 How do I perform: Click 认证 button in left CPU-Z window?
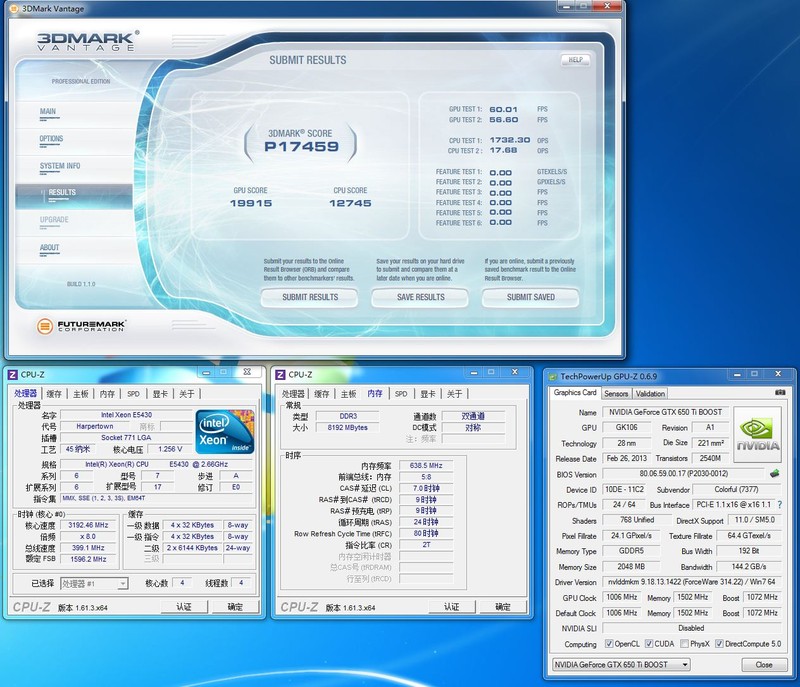point(184,606)
